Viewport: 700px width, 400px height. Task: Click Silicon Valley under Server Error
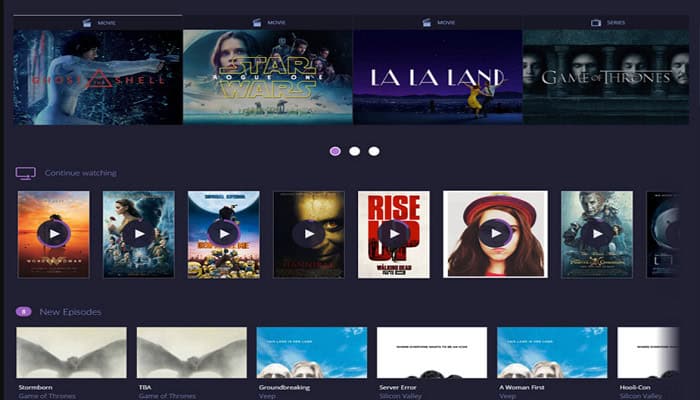tap(400, 396)
